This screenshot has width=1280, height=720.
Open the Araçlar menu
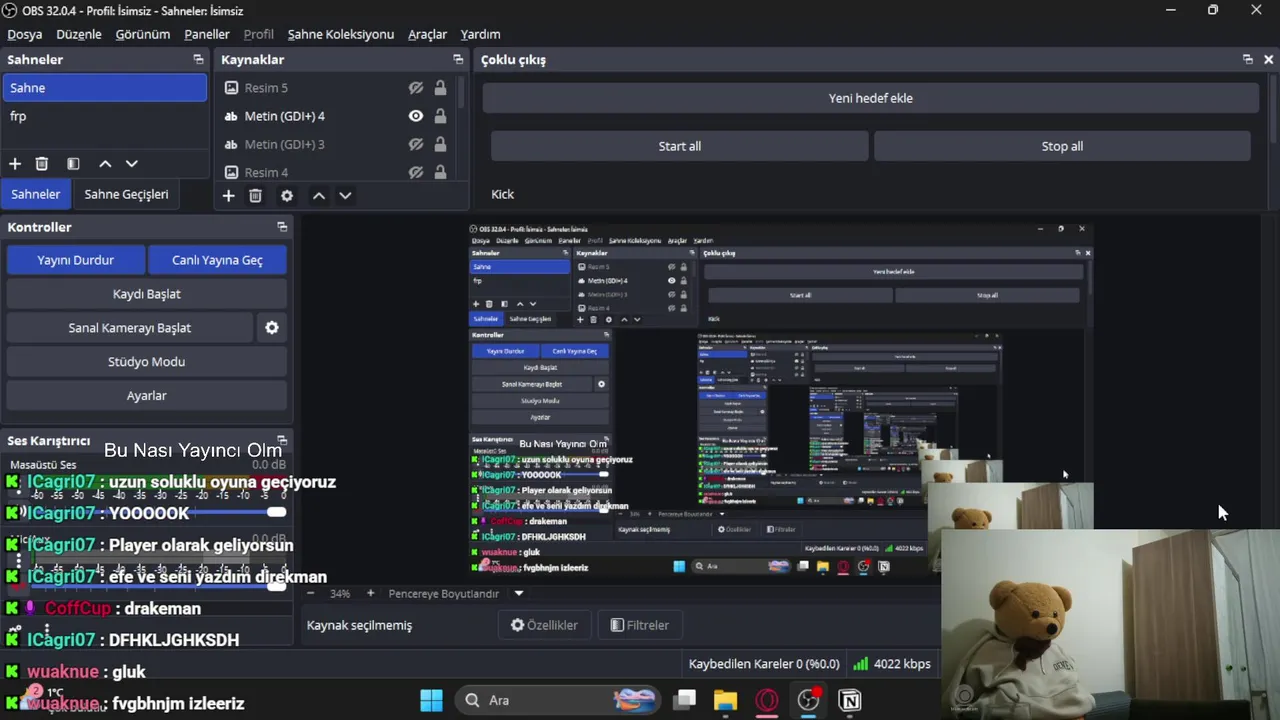(x=427, y=34)
